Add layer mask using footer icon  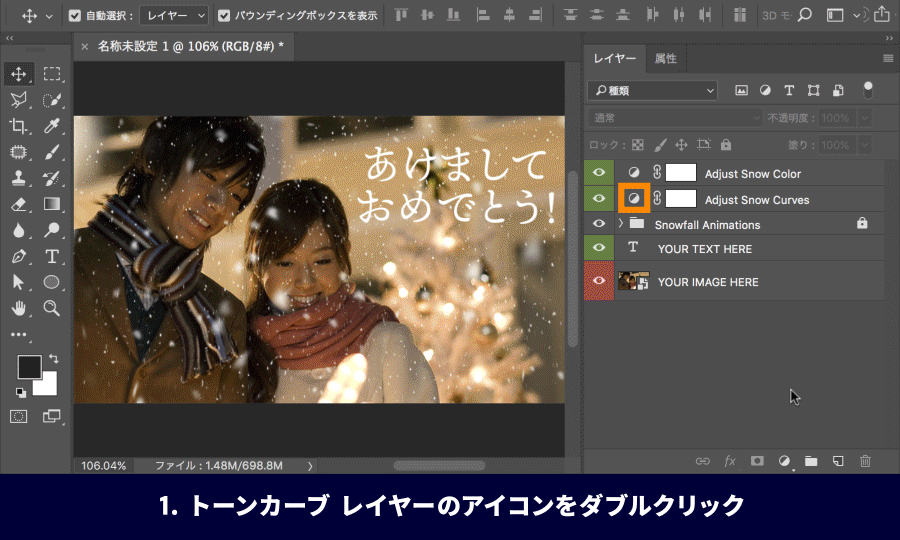click(757, 461)
